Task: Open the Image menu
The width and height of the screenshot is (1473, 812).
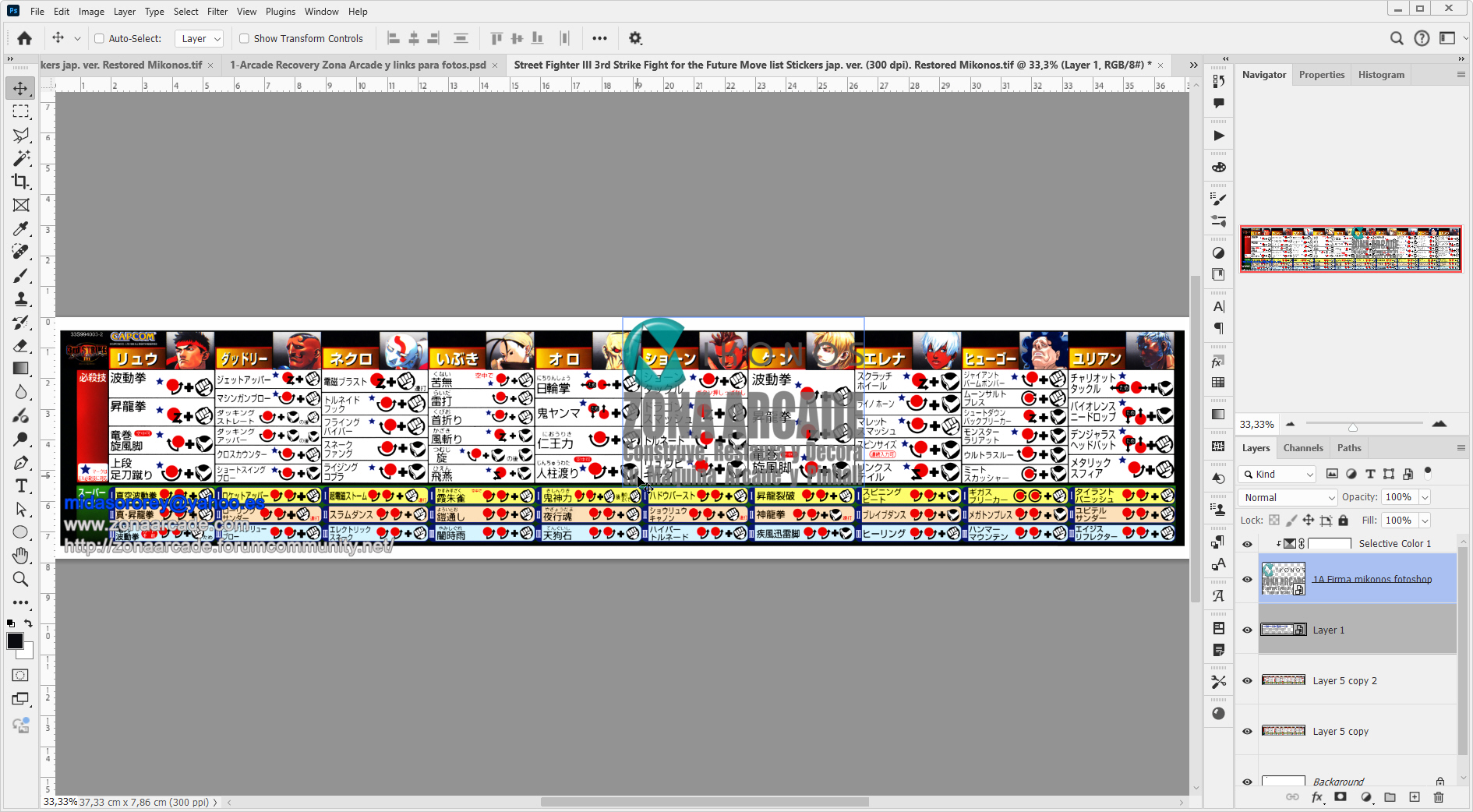Action: [x=91, y=12]
